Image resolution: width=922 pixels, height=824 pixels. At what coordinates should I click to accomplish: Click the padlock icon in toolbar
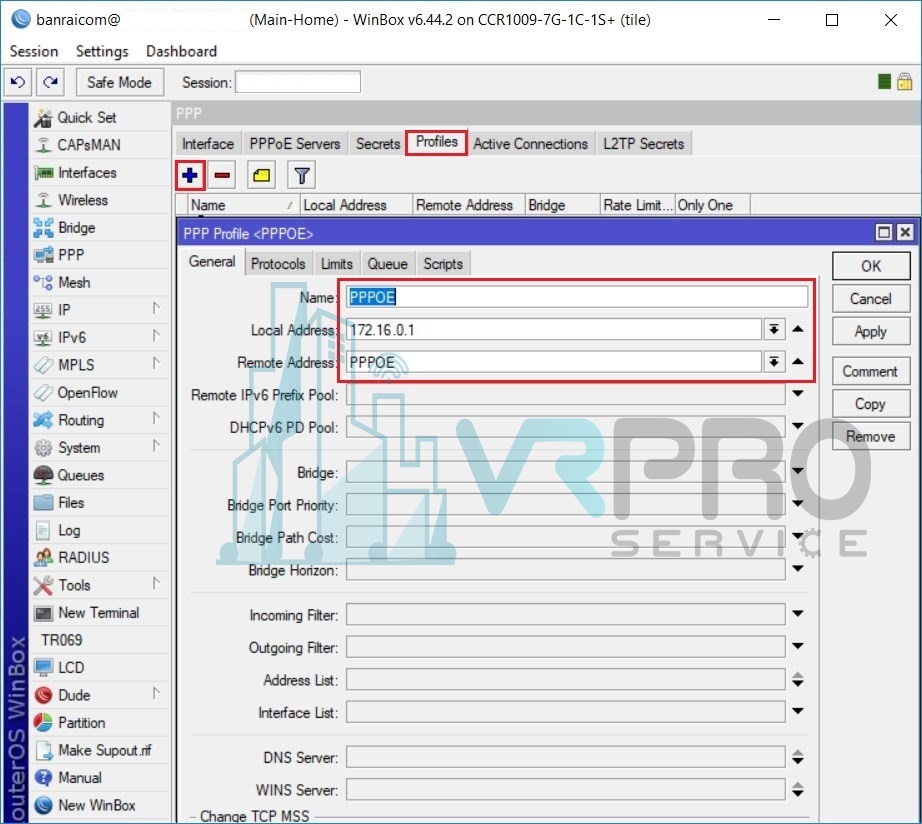(904, 82)
